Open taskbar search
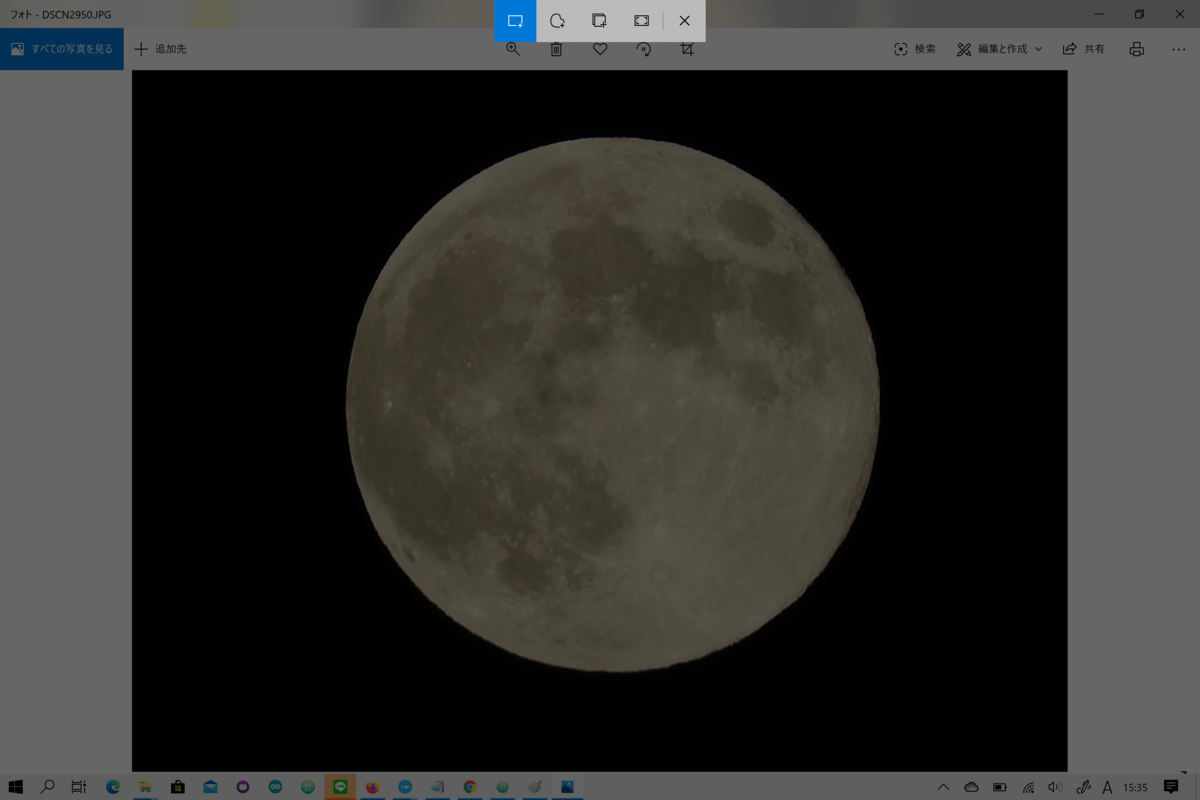The width and height of the screenshot is (1200, 800). [48, 787]
